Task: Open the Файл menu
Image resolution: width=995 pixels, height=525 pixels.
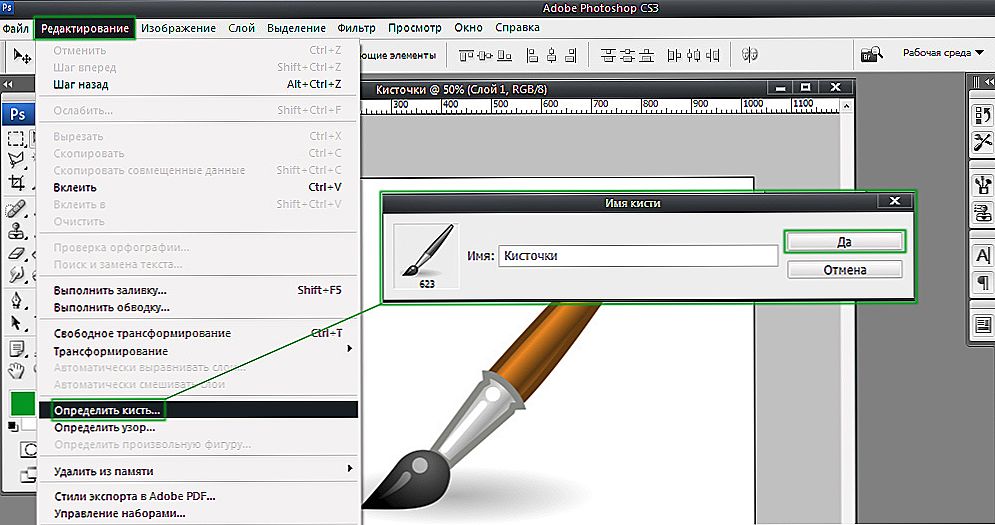Action: (x=15, y=28)
